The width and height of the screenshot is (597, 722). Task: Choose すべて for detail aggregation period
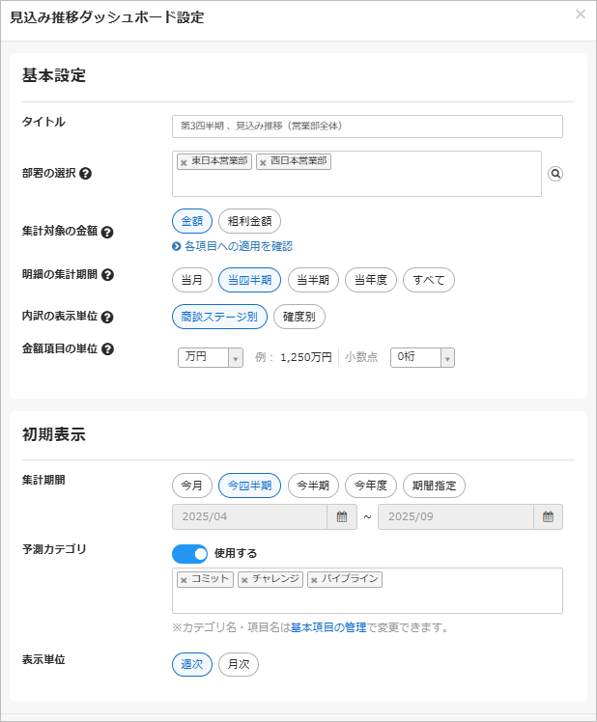pyautogui.click(x=429, y=280)
